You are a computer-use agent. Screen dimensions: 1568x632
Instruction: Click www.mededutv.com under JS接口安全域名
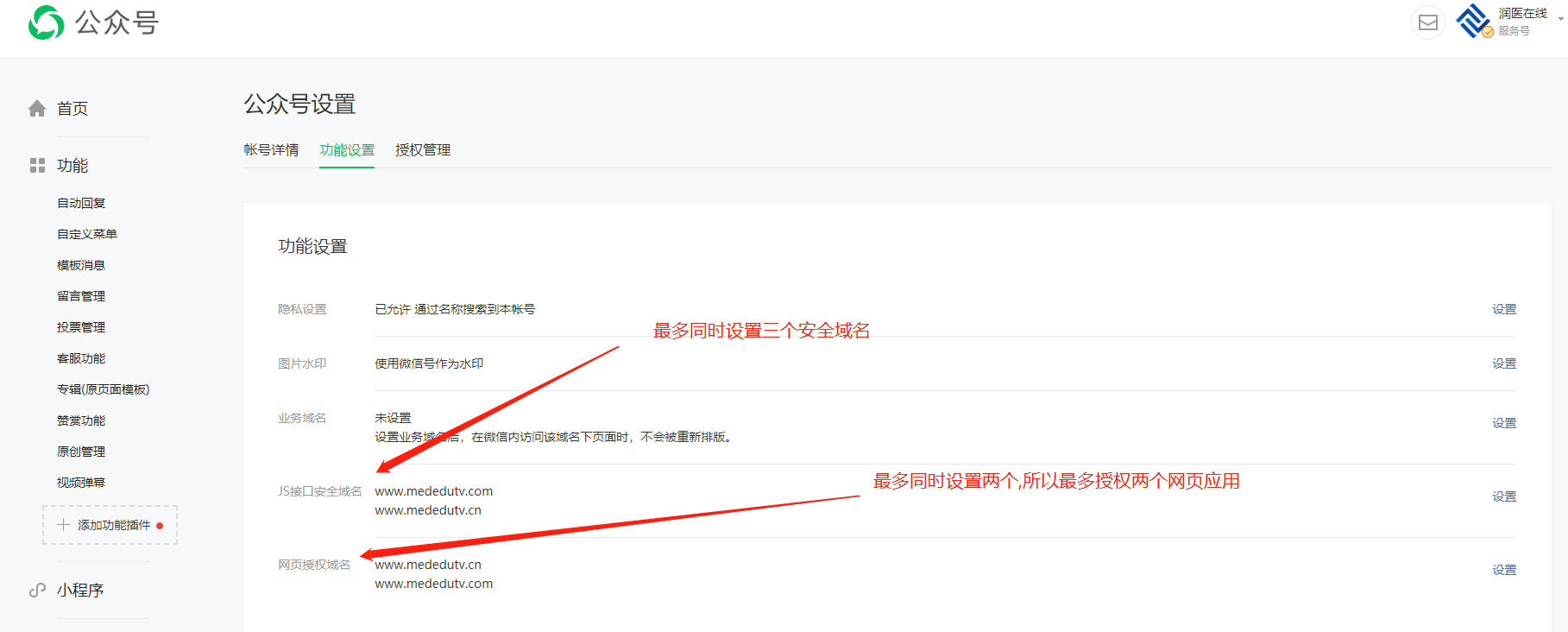(434, 491)
